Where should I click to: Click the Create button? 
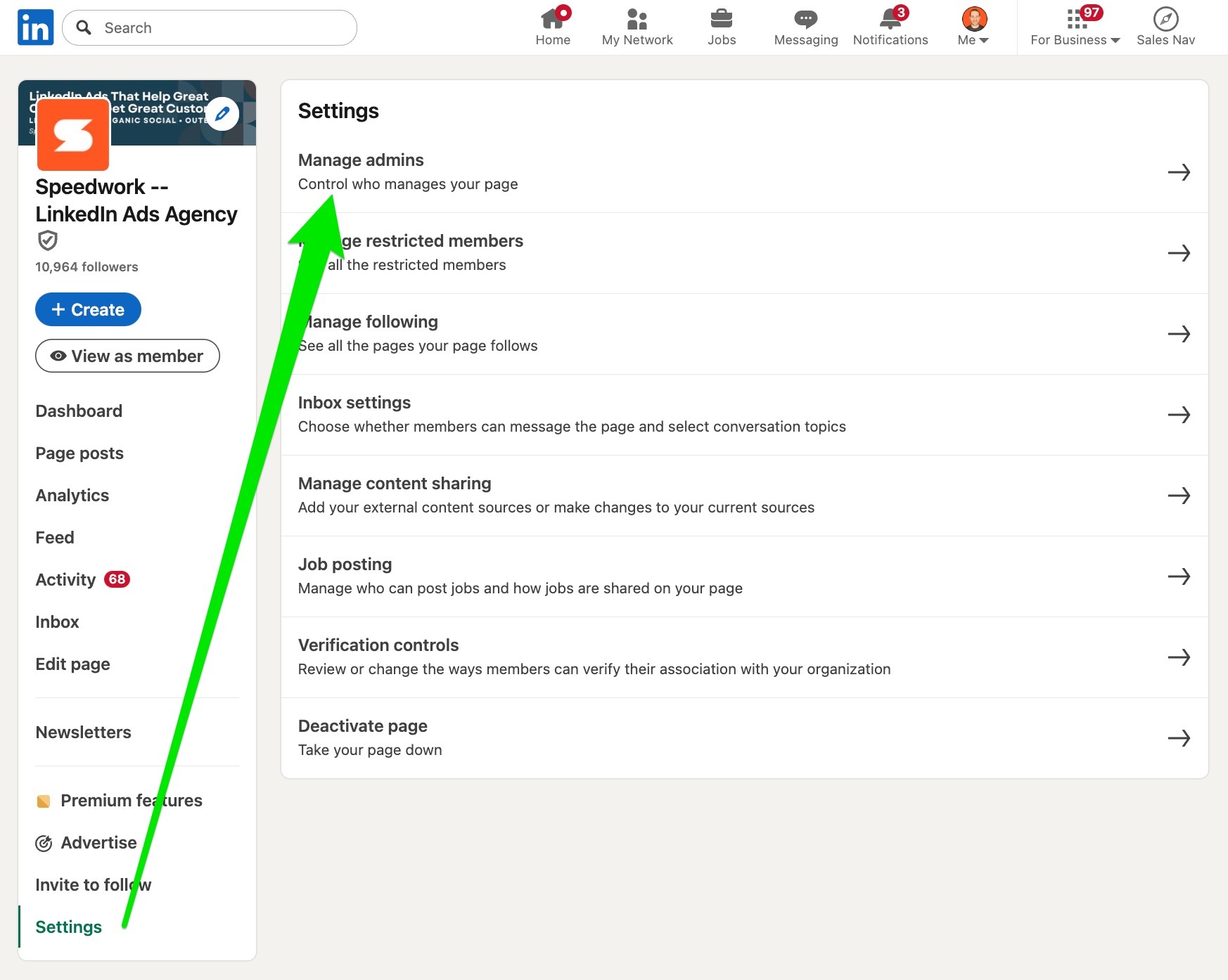tap(88, 309)
